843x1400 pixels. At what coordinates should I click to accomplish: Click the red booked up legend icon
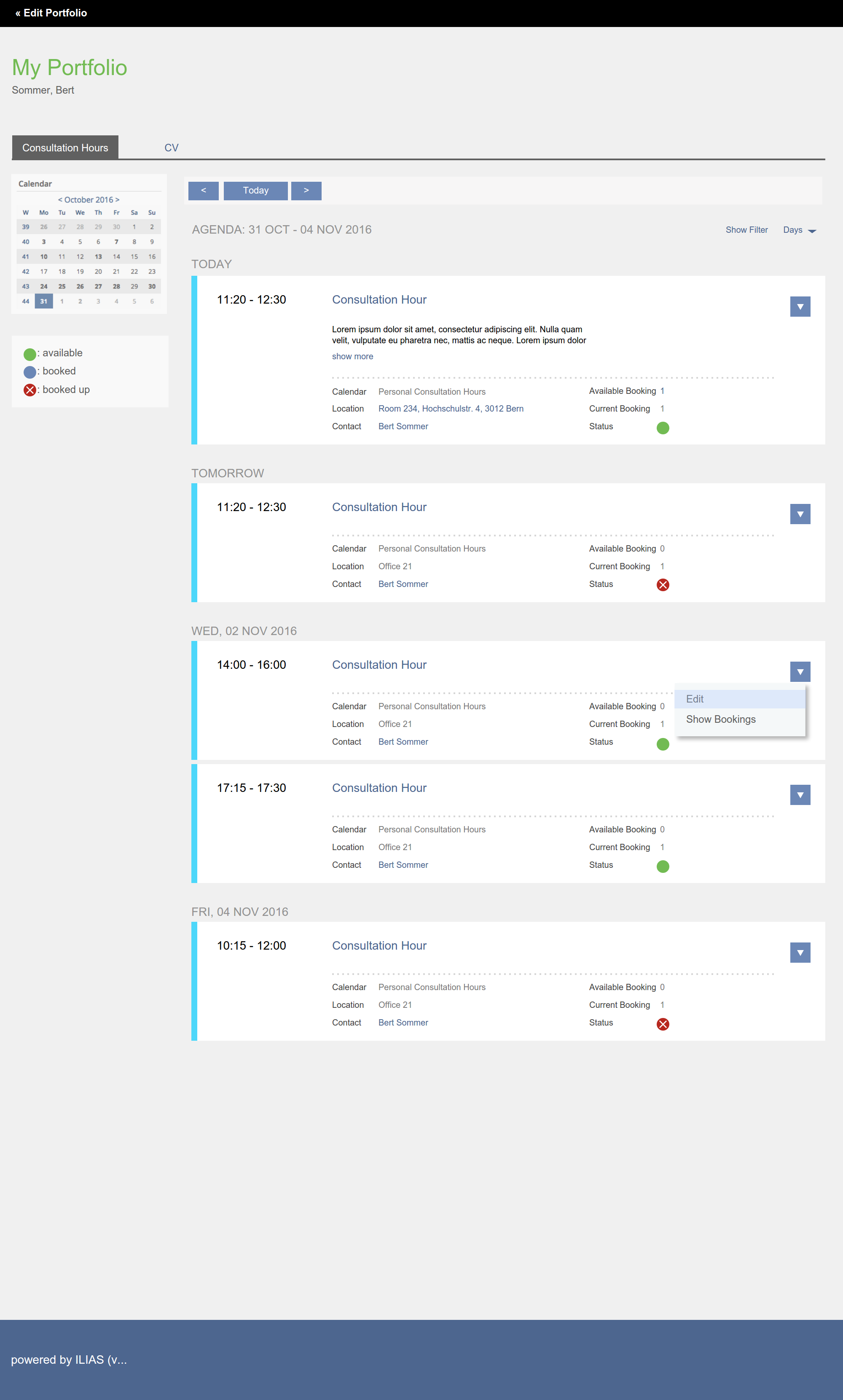click(30, 390)
